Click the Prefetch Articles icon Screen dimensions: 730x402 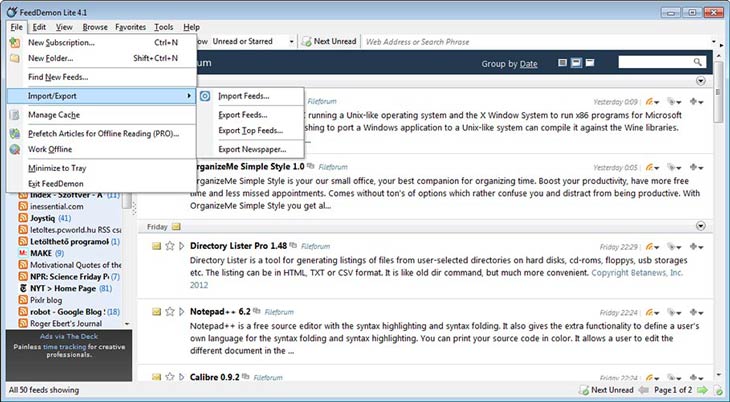15,134
